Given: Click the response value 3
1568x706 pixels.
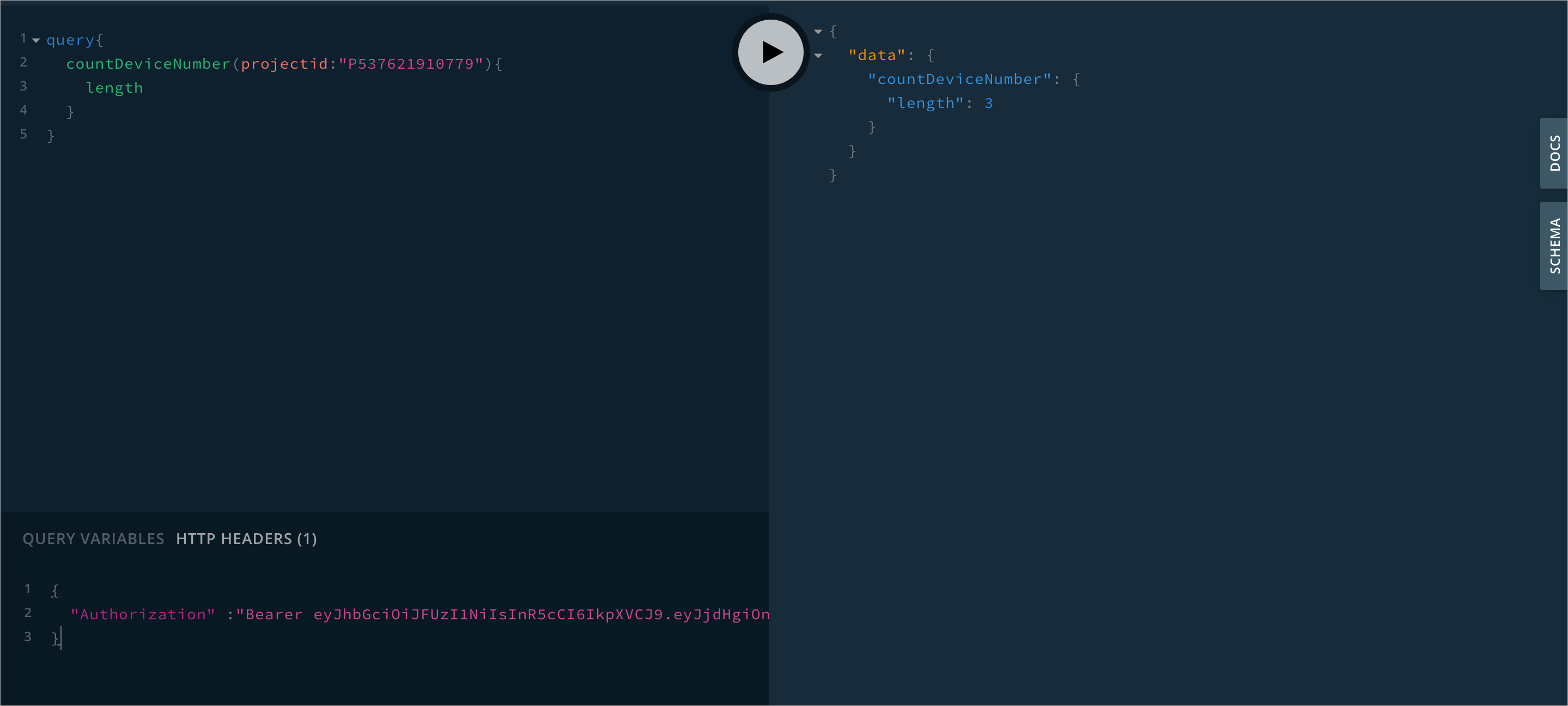Looking at the screenshot, I should (988, 104).
